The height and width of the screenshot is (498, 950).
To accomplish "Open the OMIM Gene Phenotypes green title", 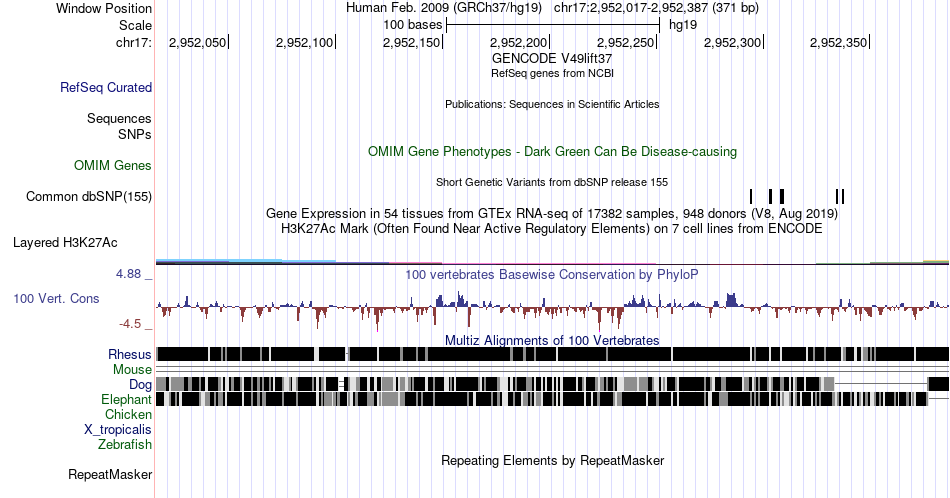I will [x=552, y=151].
